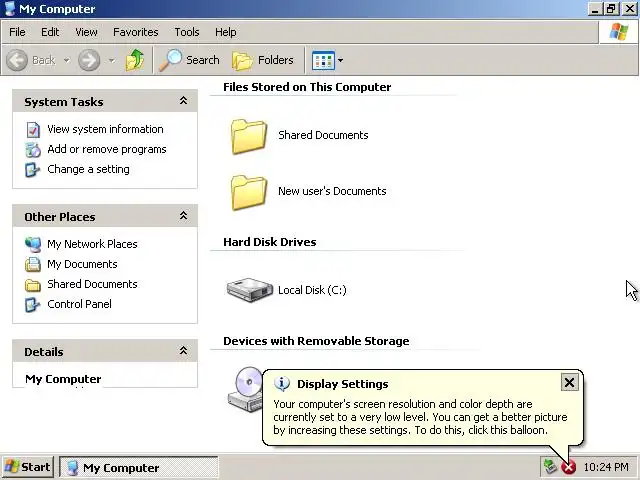Select the New user's Documents folder icon

coord(249,192)
